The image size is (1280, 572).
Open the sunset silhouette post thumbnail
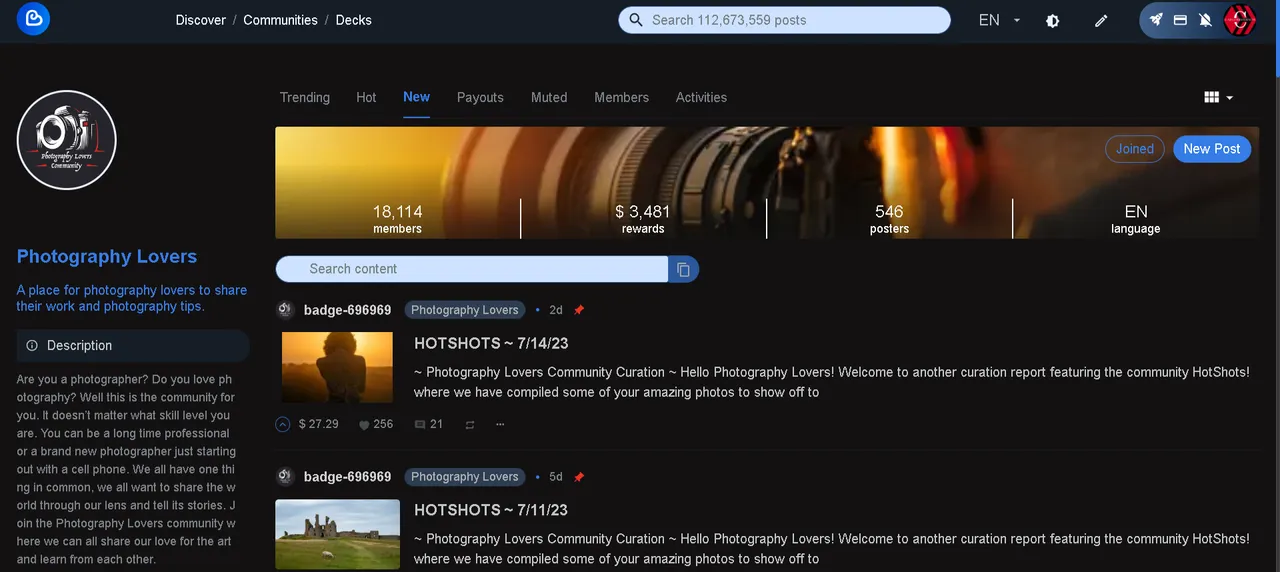tap(337, 367)
